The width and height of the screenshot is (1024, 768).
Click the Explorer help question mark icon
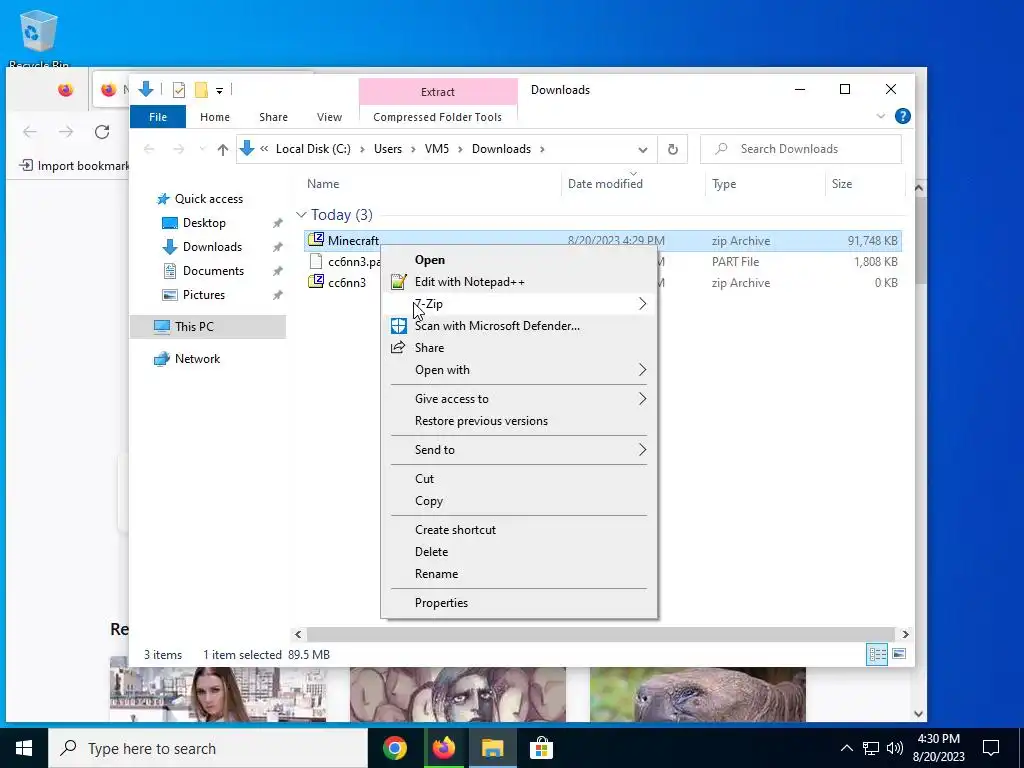click(903, 116)
